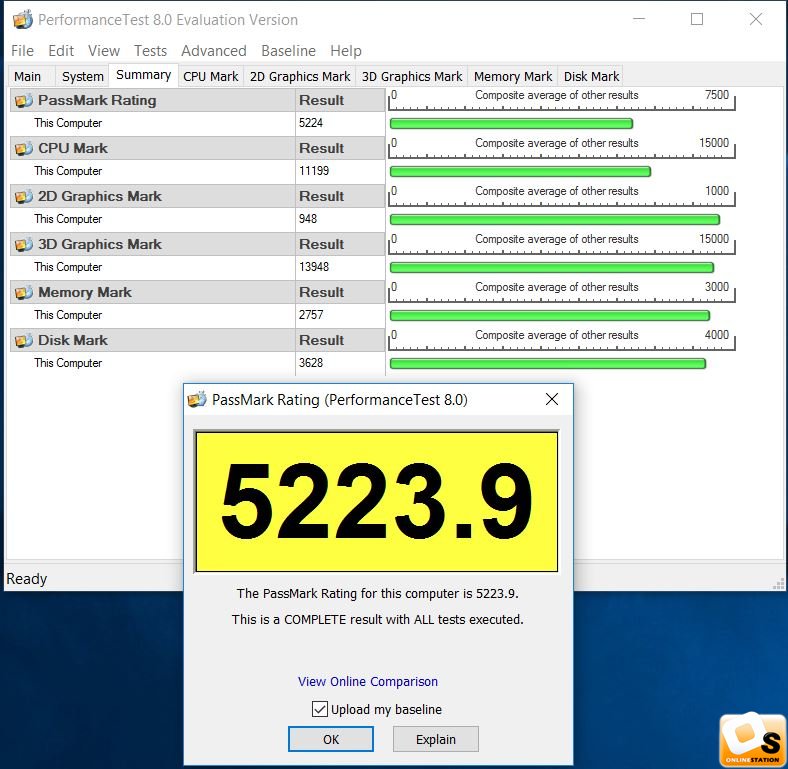Click the 3D Graphics Mark header label

[100, 245]
